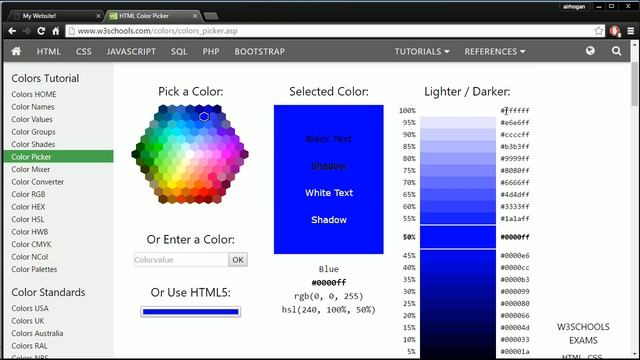Open the JAVASCRIPT navbar item
The height and width of the screenshot is (360, 640).
(x=131, y=51)
